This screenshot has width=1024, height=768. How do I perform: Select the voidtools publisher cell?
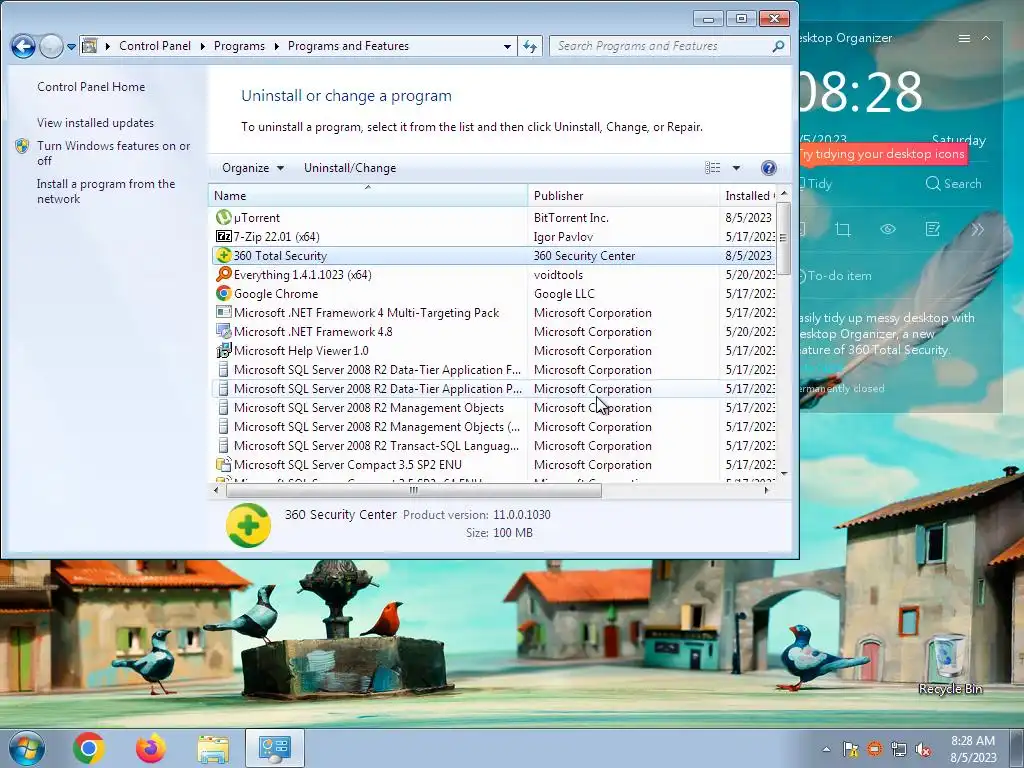tap(558, 274)
